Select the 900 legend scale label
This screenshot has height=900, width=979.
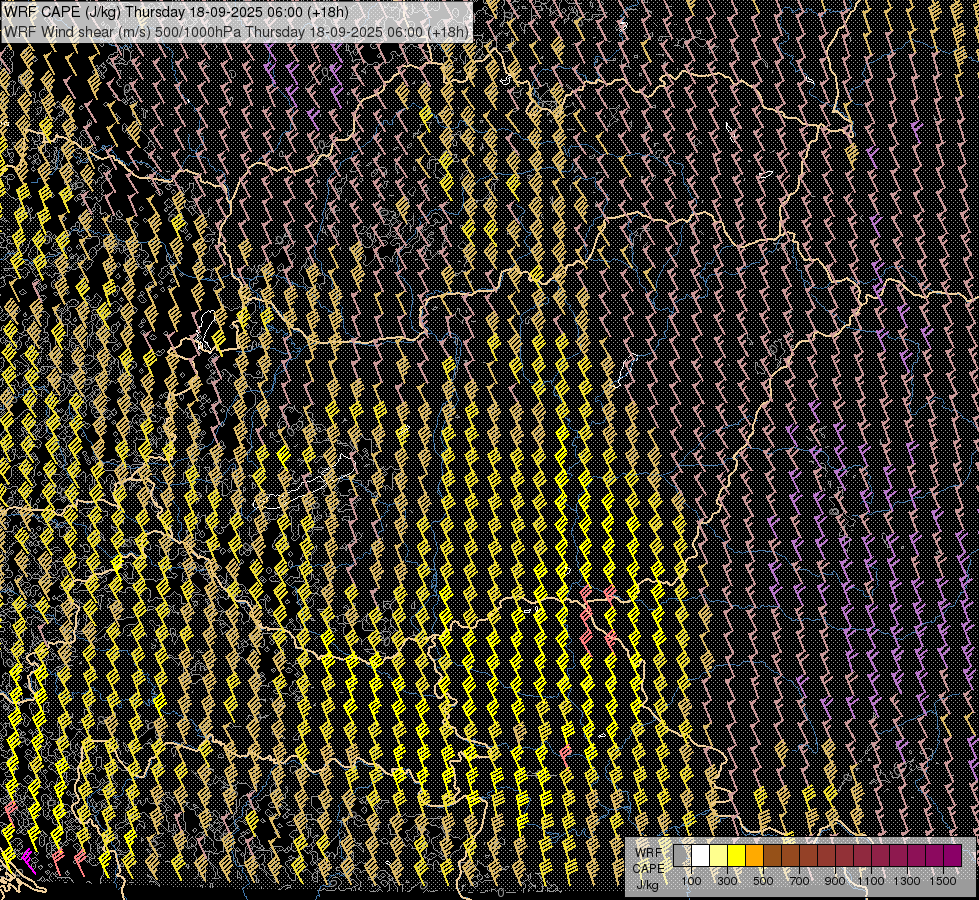click(x=836, y=881)
